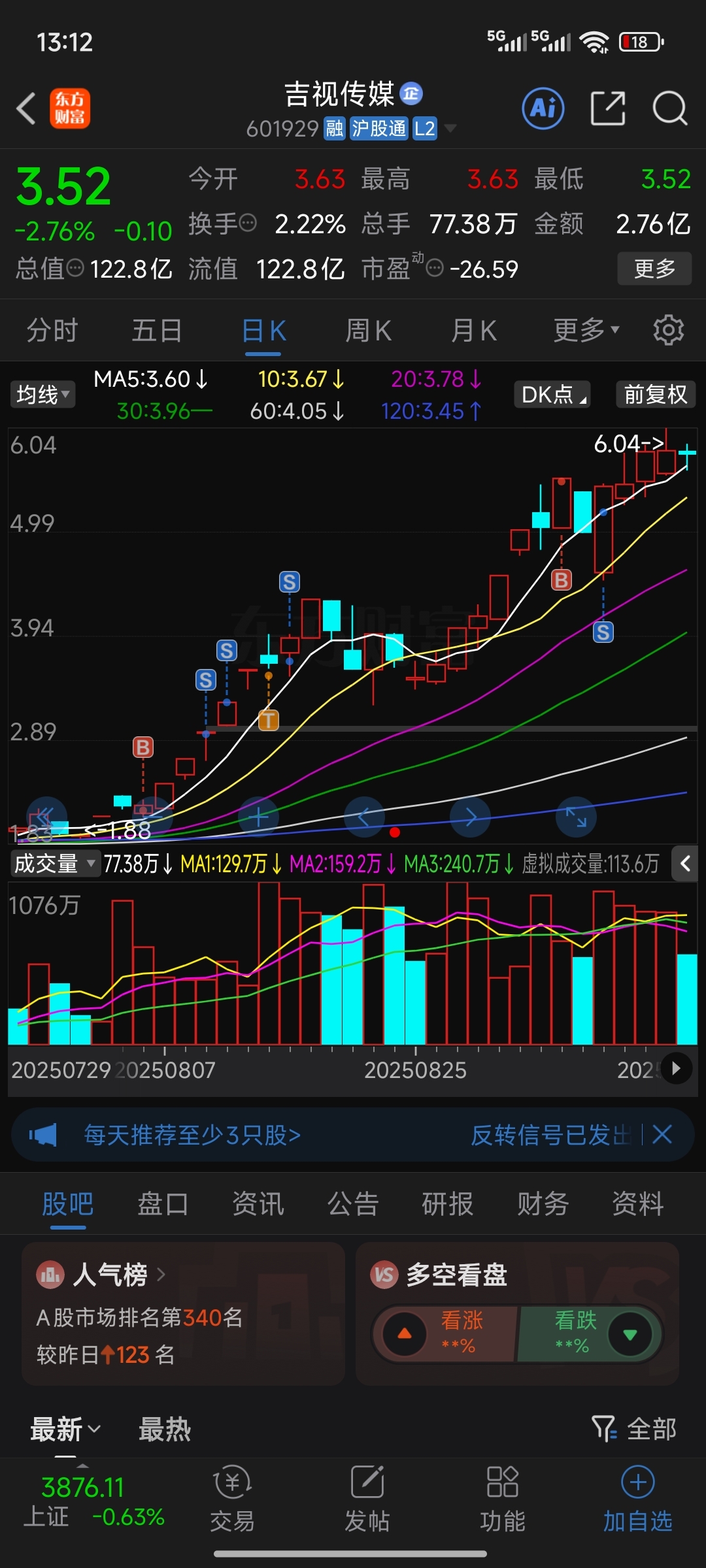Viewport: 706px width, 1568px height.
Task: Open the search magnifier icon
Action: coord(670,108)
